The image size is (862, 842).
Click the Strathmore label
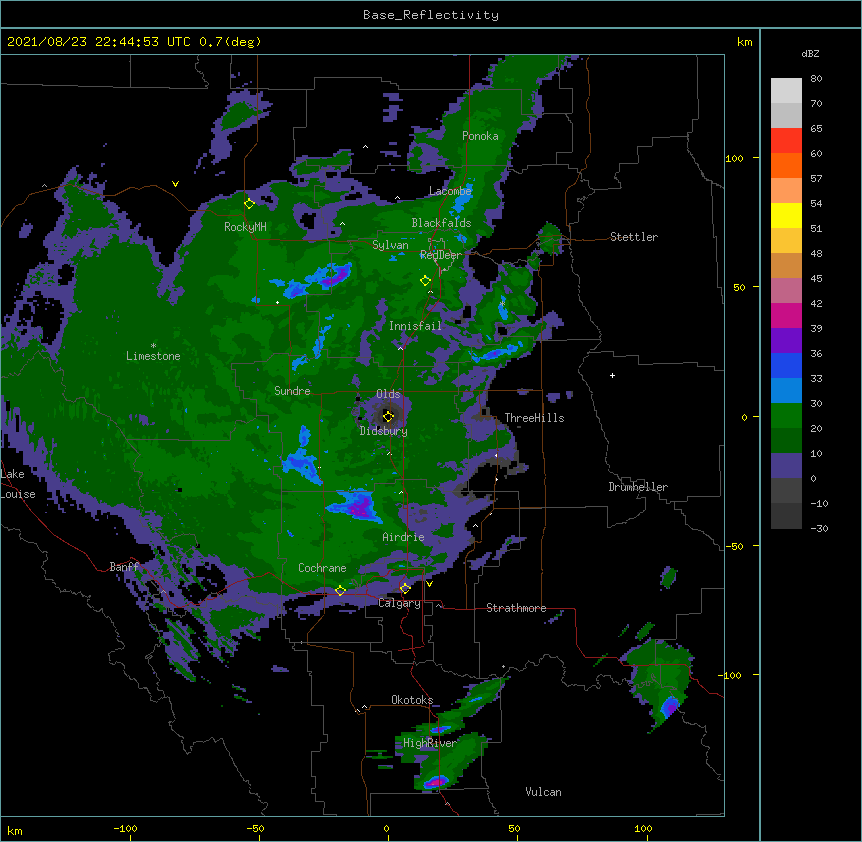tap(516, 608)
